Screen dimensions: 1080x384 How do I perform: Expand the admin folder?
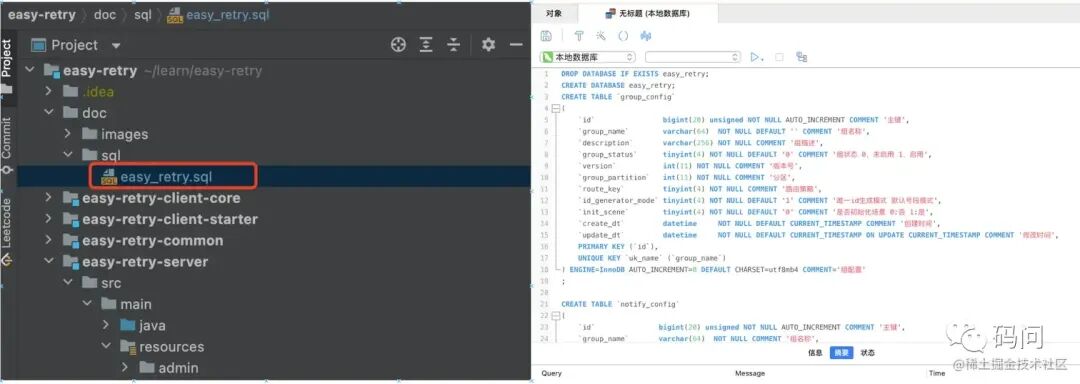coord(125,368)
